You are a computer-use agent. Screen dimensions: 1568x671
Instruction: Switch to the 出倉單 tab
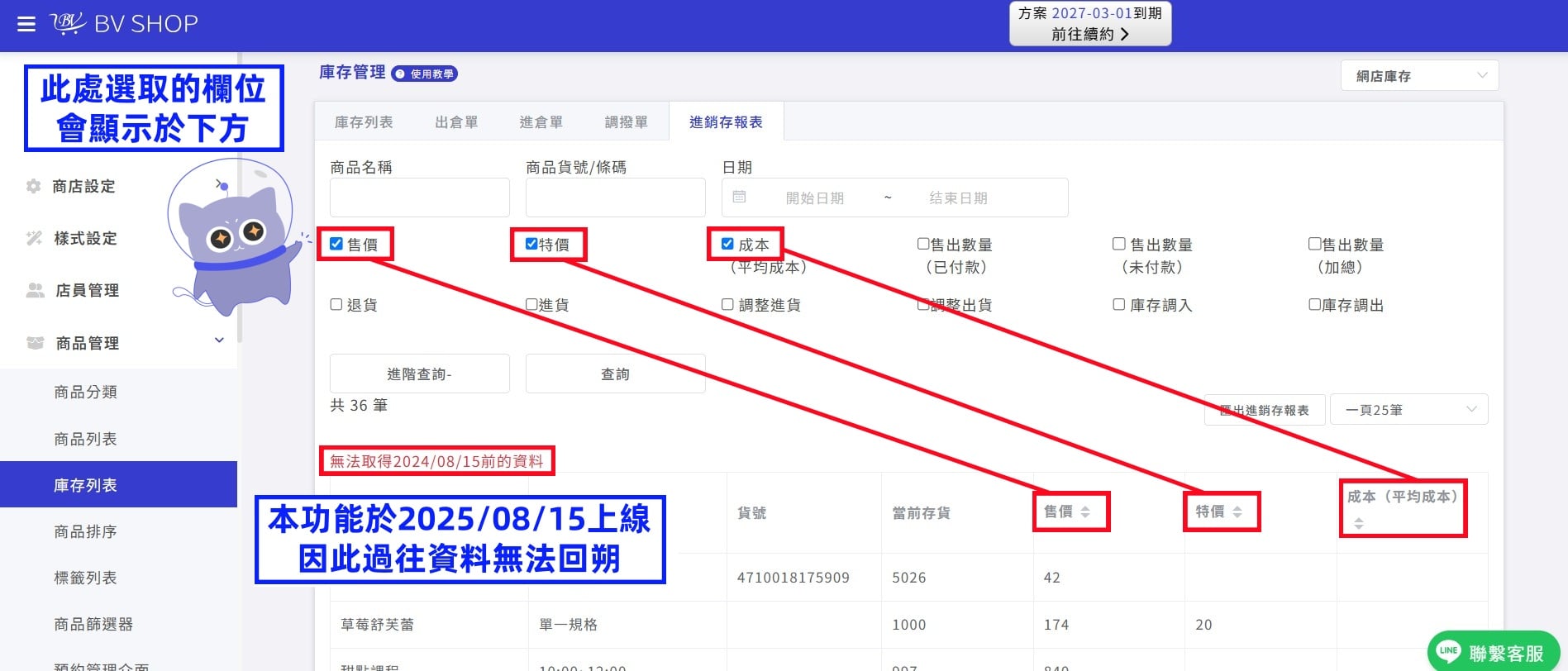coord(456,122)
